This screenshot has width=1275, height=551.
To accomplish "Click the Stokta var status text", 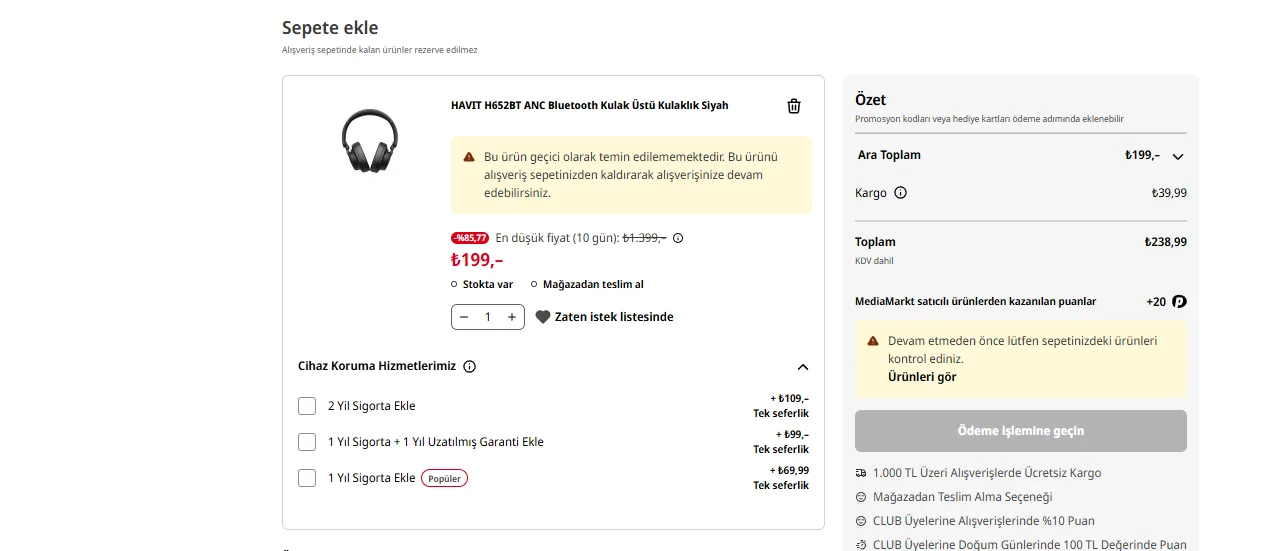I will pyautogui.click(x=488, y=284).
